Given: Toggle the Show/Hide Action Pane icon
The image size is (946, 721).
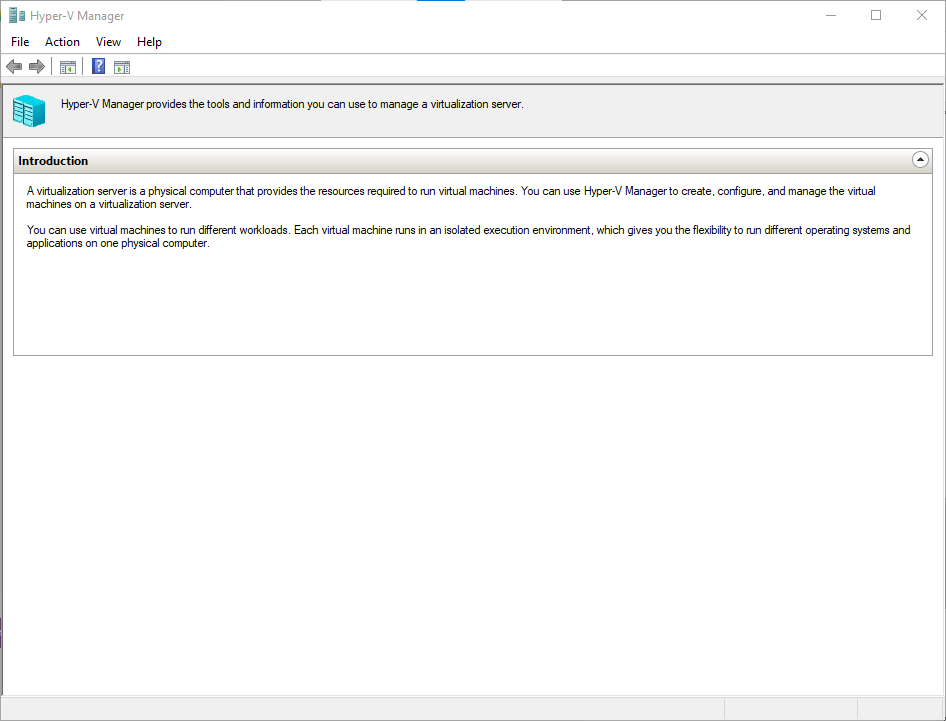Looking at the screenshot, I should coord(122,67).
